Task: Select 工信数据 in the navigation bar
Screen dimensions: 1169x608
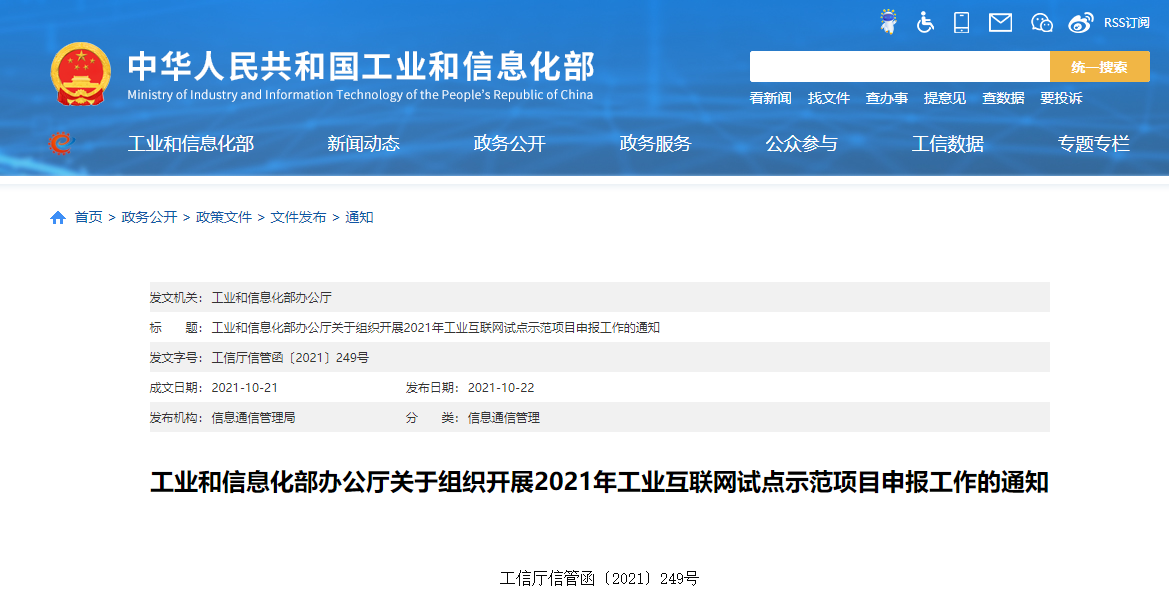Action: coord(947,144)
